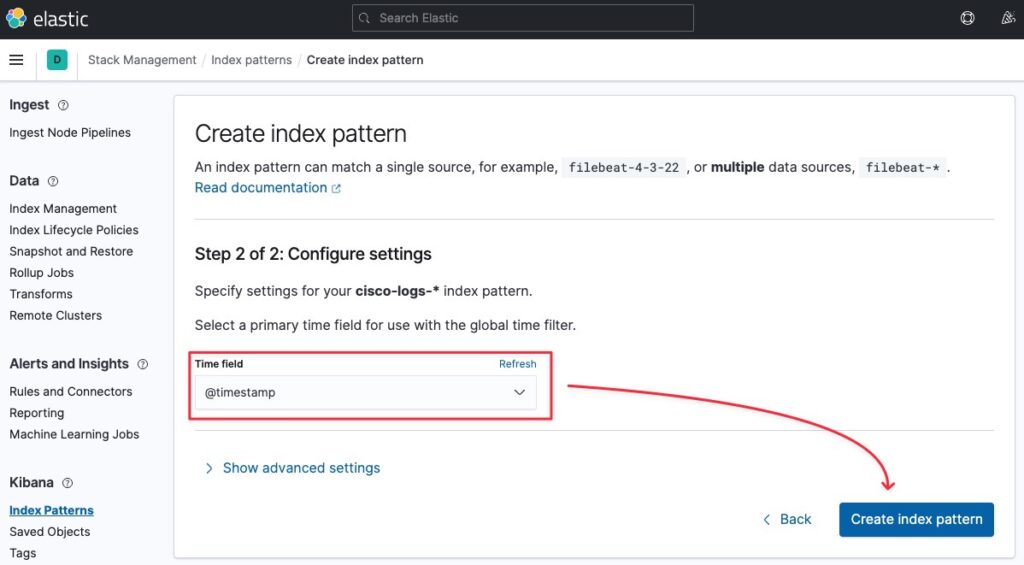Open Saved Objects
Viewport: 1024px width, 565px height.
point(50,532)
